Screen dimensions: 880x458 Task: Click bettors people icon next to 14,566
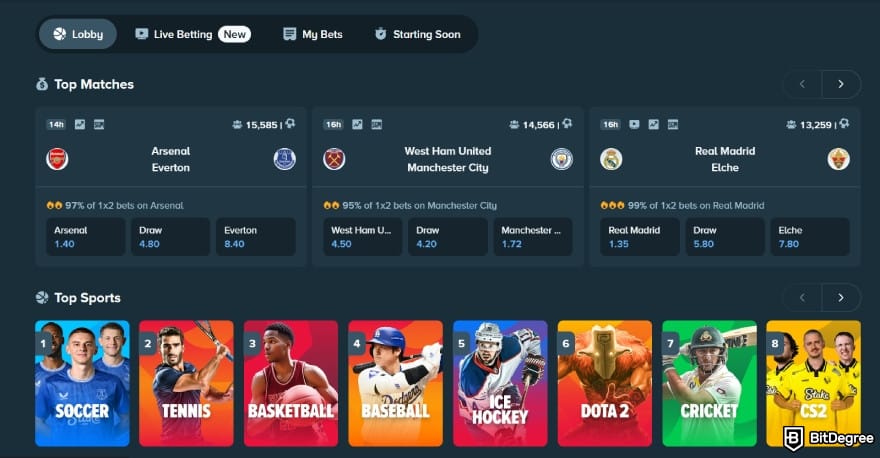(x=514, y=125)
